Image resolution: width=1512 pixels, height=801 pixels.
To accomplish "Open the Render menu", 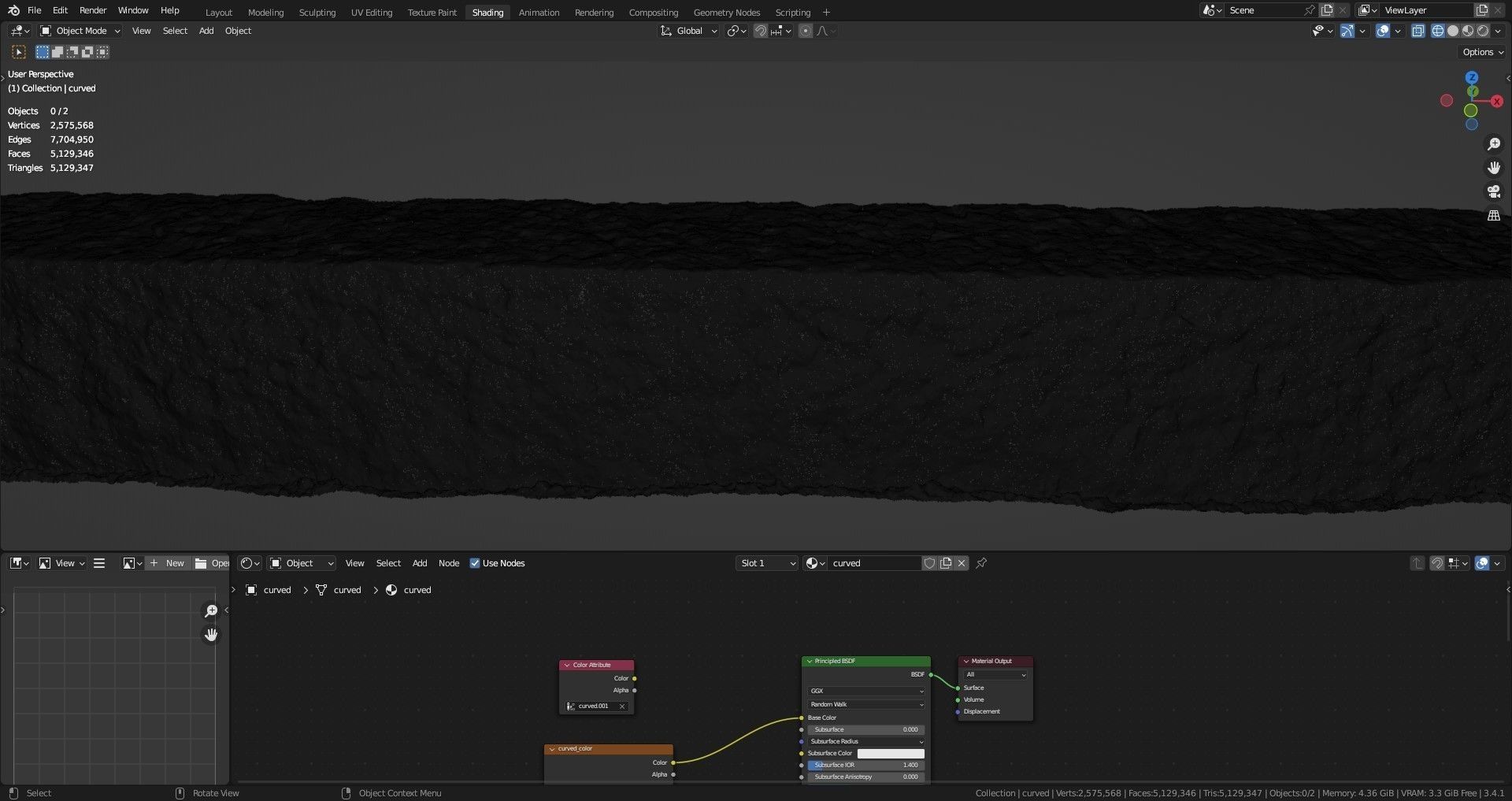I will click(93, 10).
